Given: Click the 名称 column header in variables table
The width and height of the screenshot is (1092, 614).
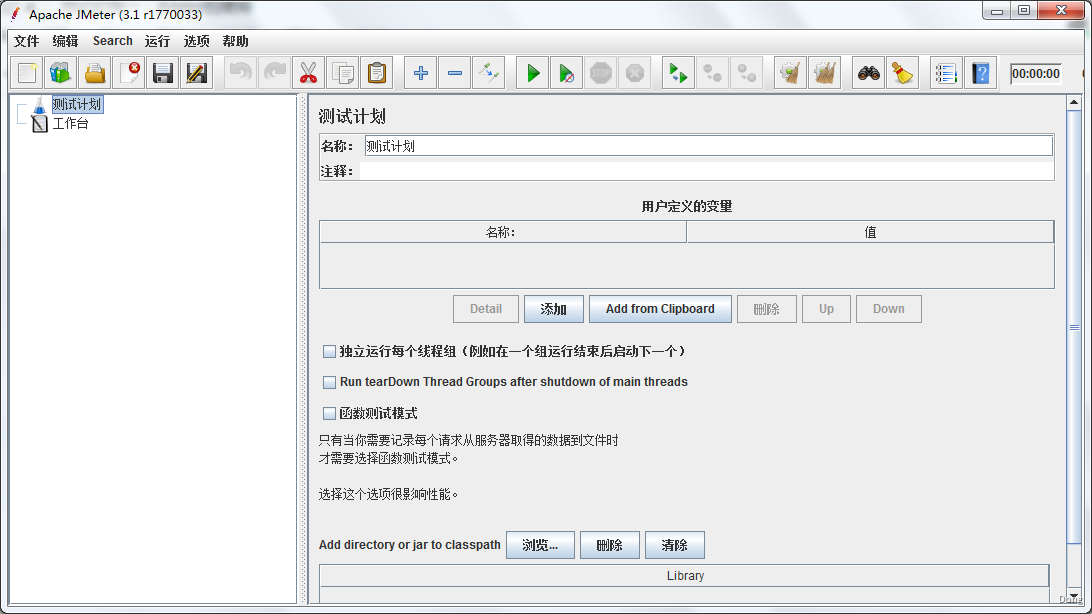Looking at the screenshot, I should (x=503, y=232).
